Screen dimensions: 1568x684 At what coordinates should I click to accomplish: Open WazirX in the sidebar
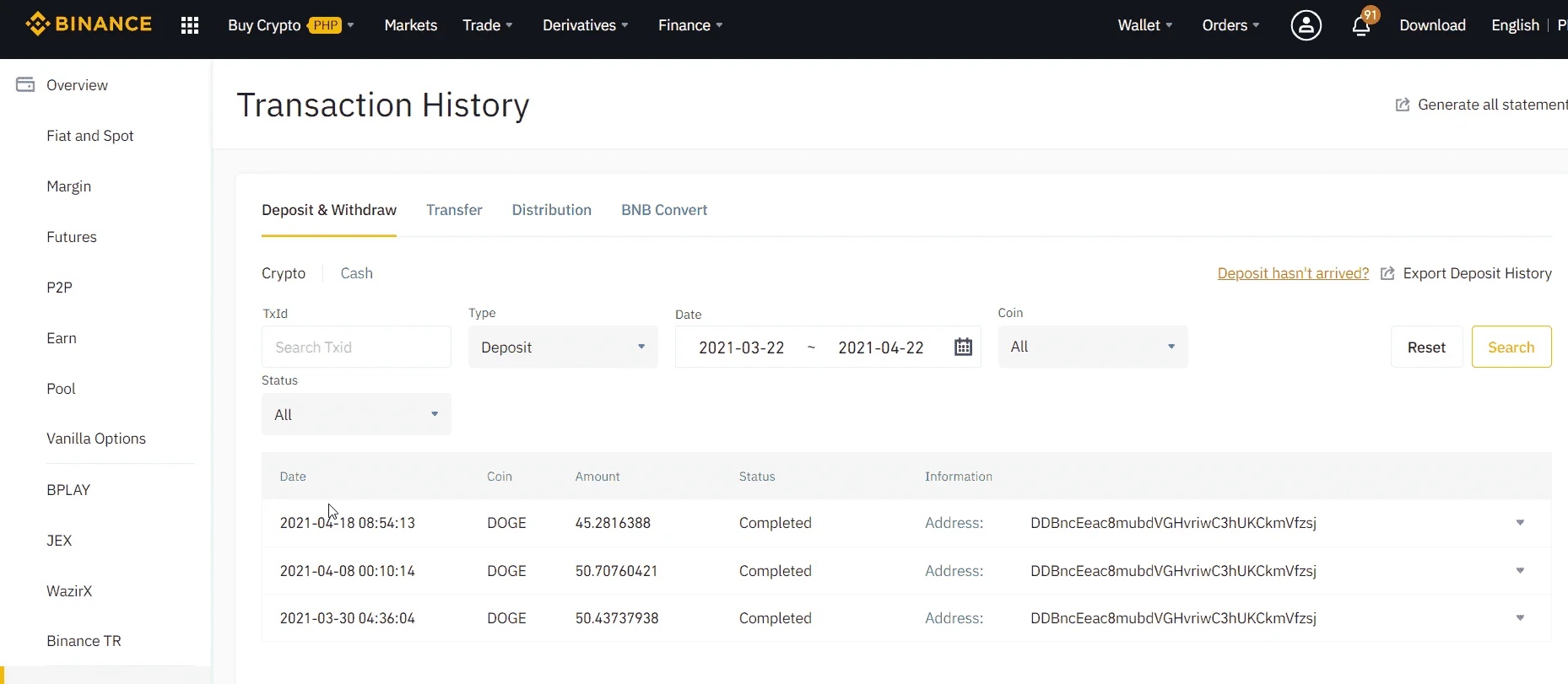tap(69, 591)
